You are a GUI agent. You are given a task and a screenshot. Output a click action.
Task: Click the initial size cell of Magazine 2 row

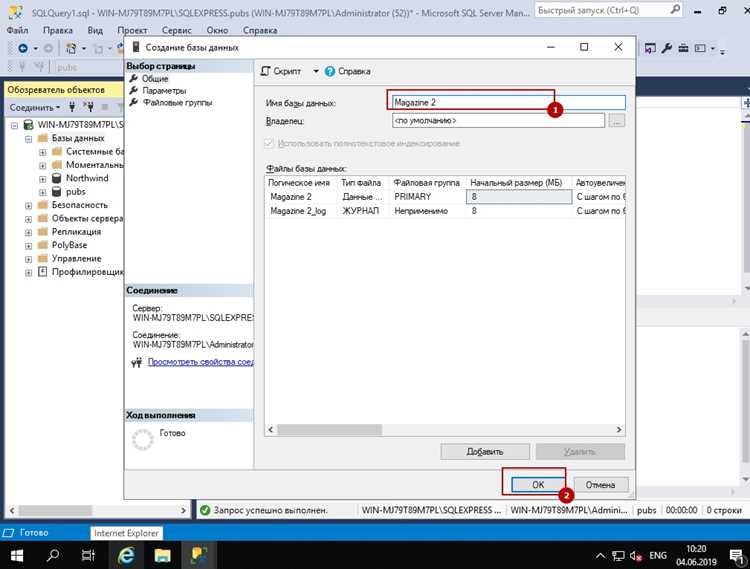[x=519, y=197]
